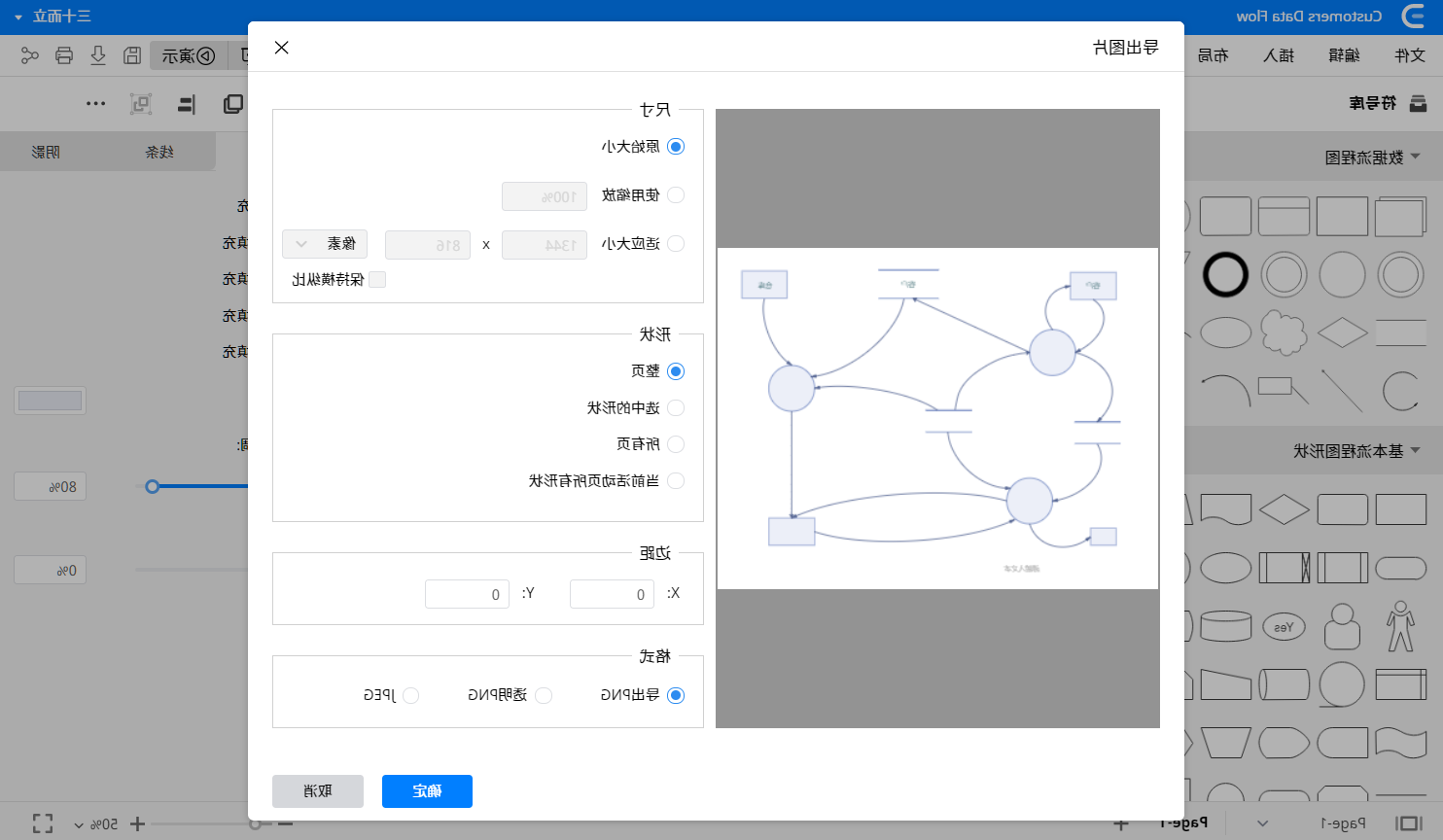Pick the thick black ring shape
Image resolution: width=1443 pixels, height=840 pixels.
(1225, 275)
